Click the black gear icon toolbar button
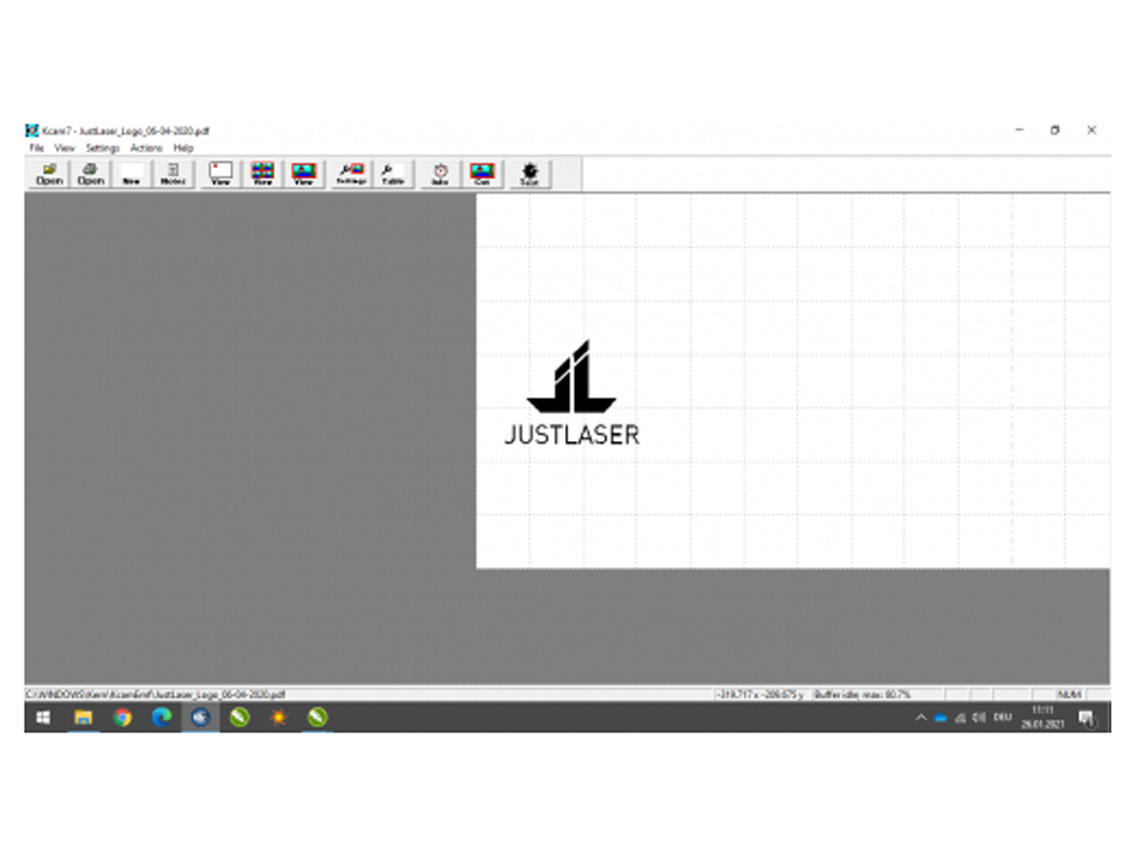This screenshot has height=855, width=1140. [x=530, y=174]
